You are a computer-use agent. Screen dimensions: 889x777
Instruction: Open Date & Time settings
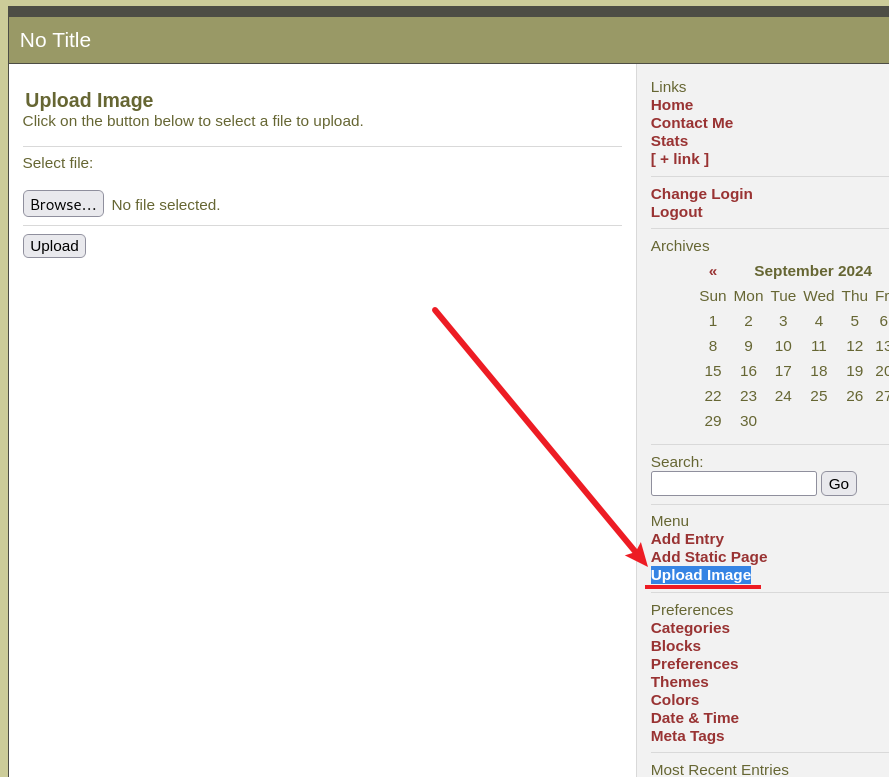click(694, 718)
